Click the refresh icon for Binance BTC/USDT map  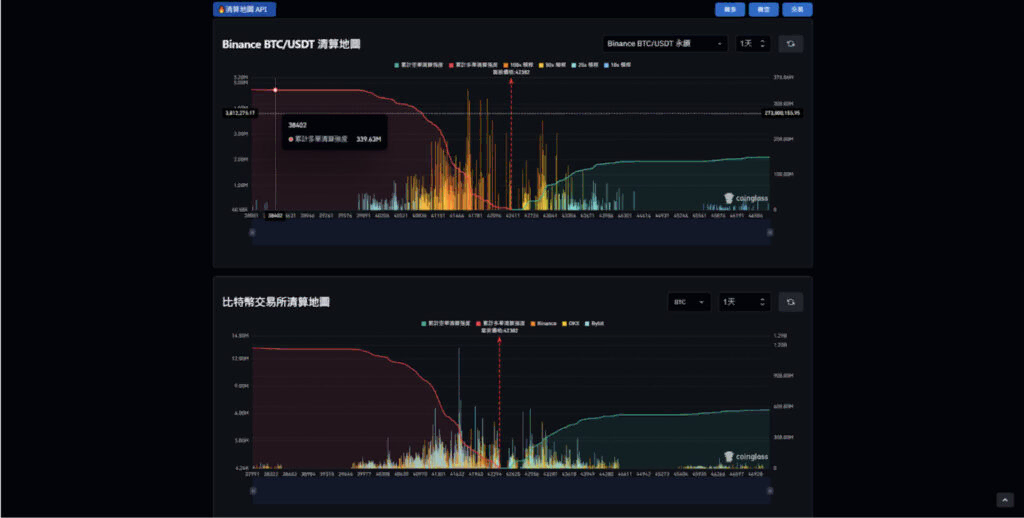(790, 44)
